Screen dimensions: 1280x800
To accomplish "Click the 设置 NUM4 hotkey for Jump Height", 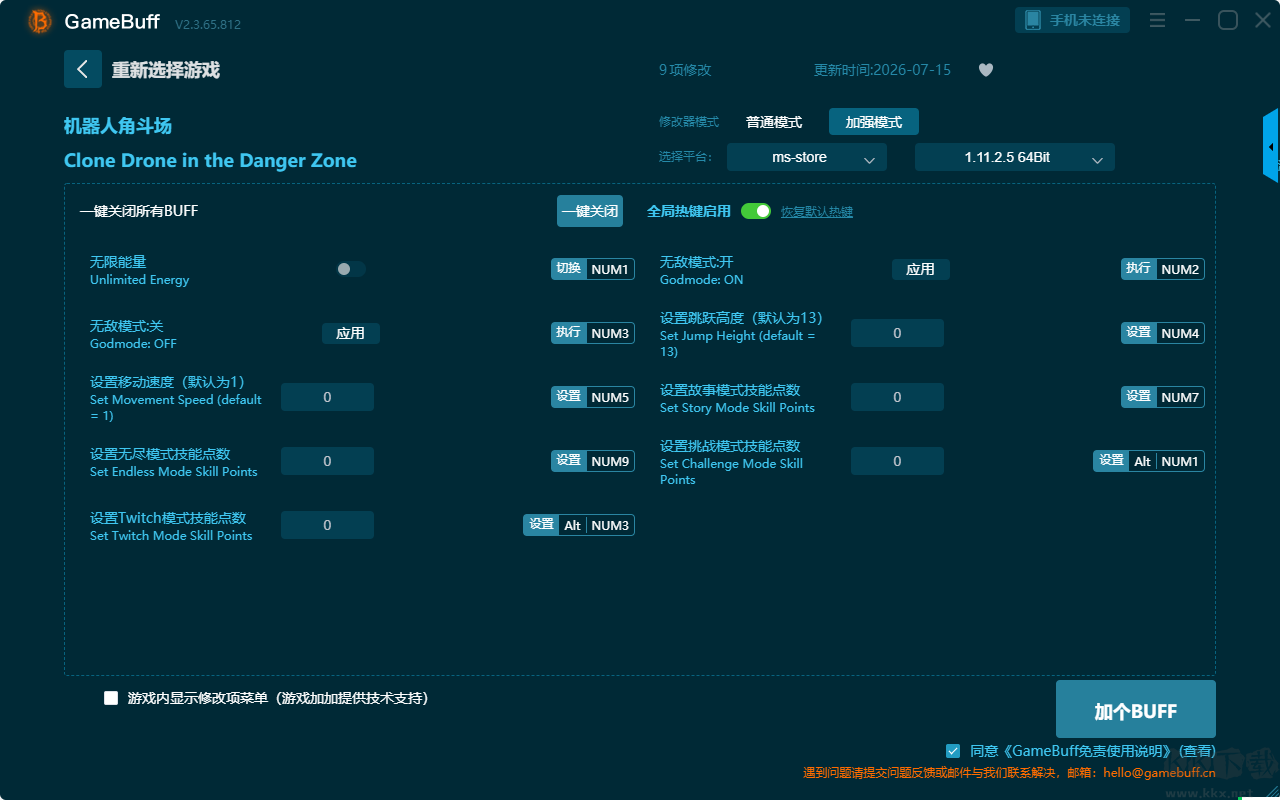I will [x=1163, y=333].
